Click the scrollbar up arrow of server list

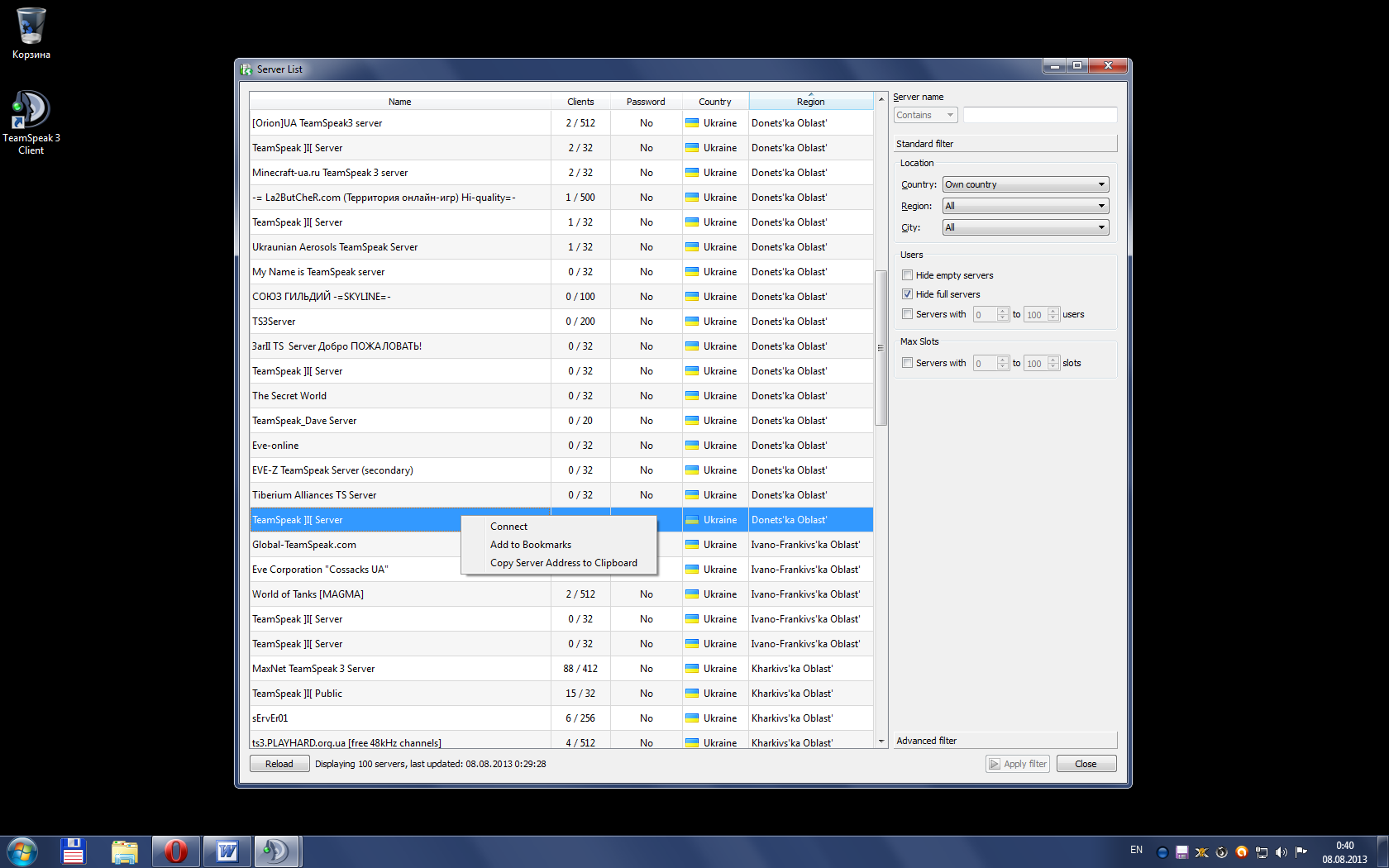click(x=881, y=99)
